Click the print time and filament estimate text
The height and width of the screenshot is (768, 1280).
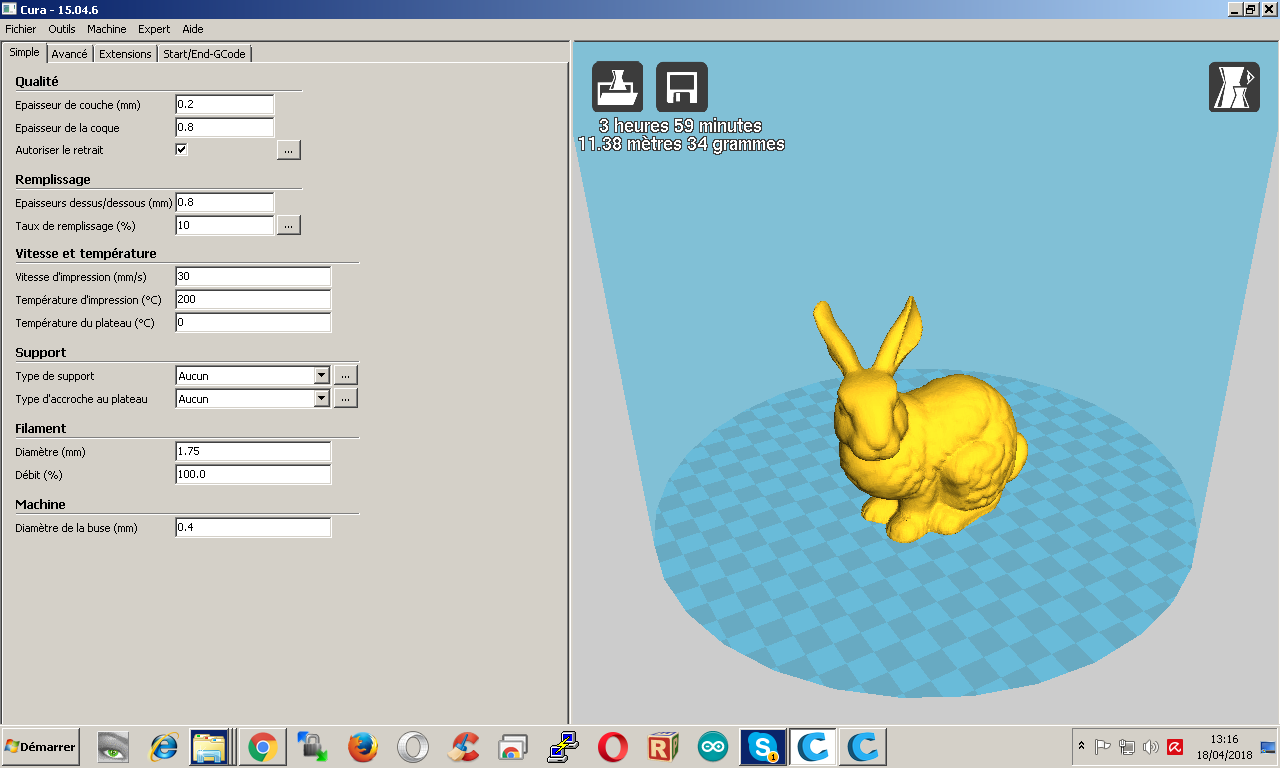coord(681,135)
